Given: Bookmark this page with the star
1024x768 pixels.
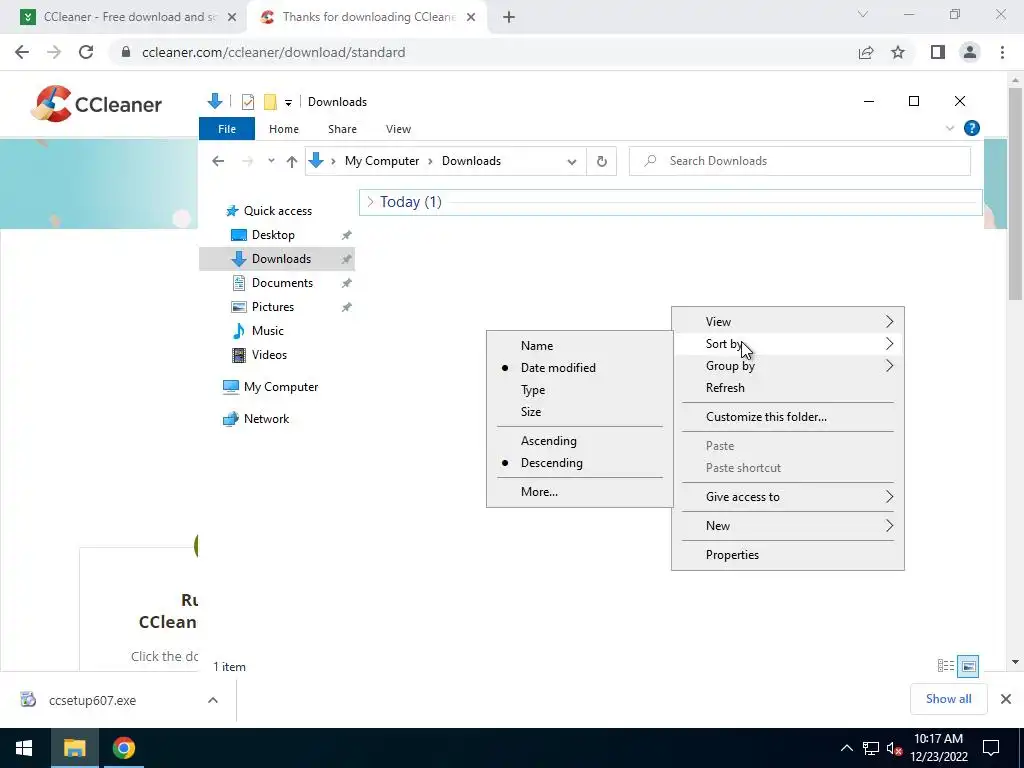Looking at the screenshot, I should [898, 52].
